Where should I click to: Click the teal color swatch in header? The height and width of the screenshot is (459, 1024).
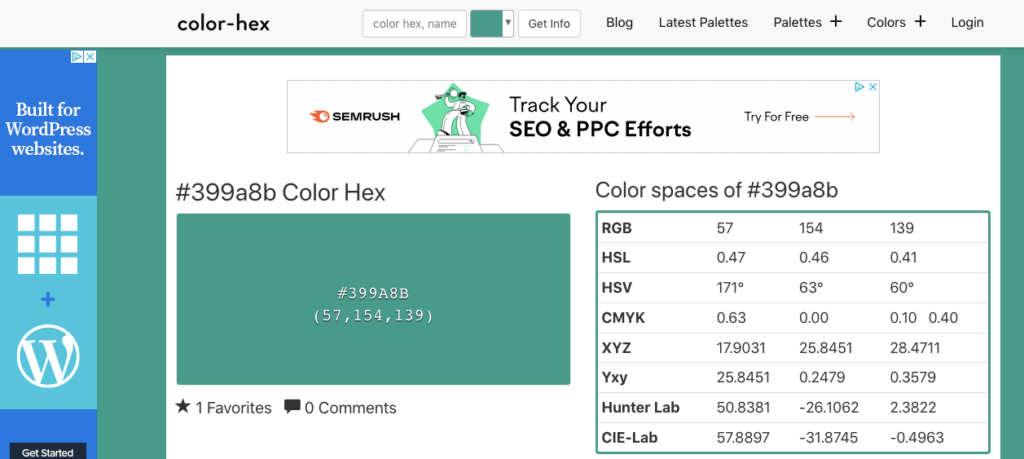pos(486,23)
